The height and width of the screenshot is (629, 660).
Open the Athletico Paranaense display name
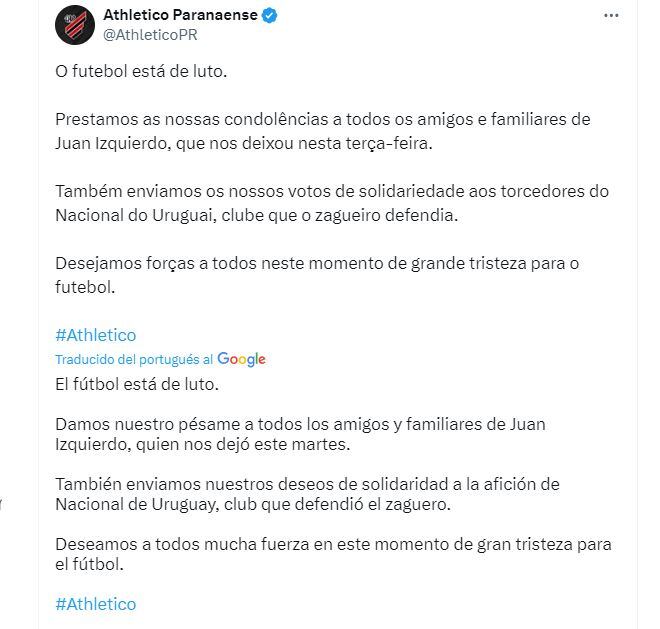pos(180,16)
